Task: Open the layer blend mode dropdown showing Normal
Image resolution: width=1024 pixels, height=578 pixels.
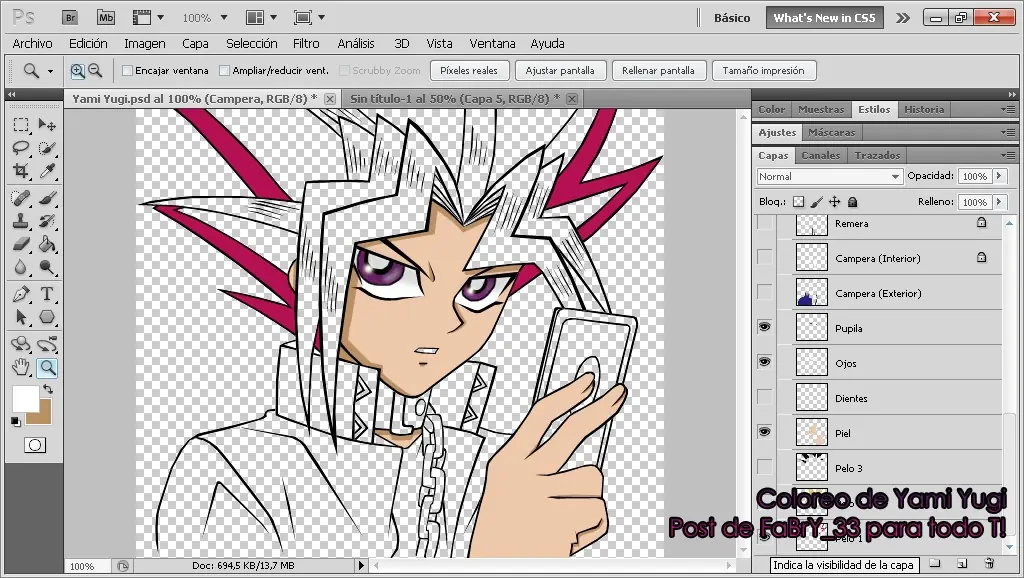Action: [x=828, y=176]
